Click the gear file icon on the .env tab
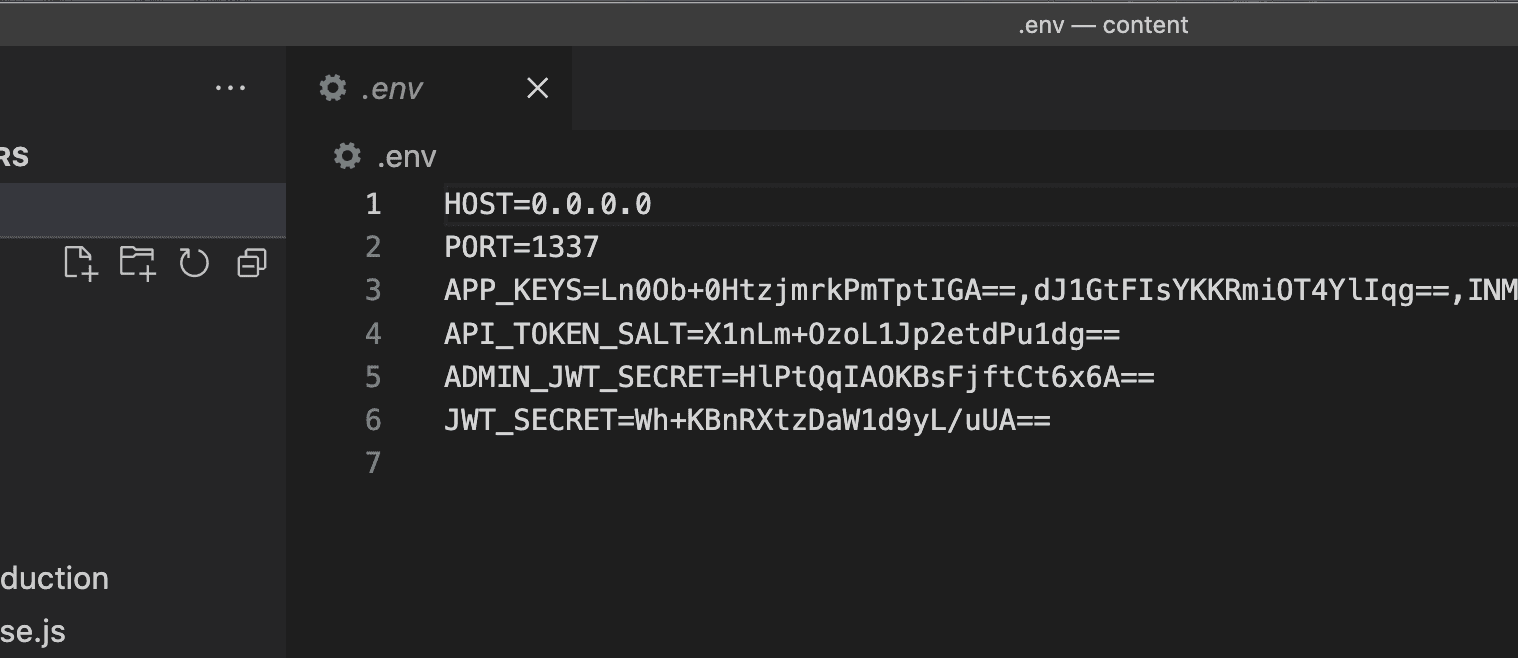This screenshot has width=1518, height=658. [x=331, y=88]
